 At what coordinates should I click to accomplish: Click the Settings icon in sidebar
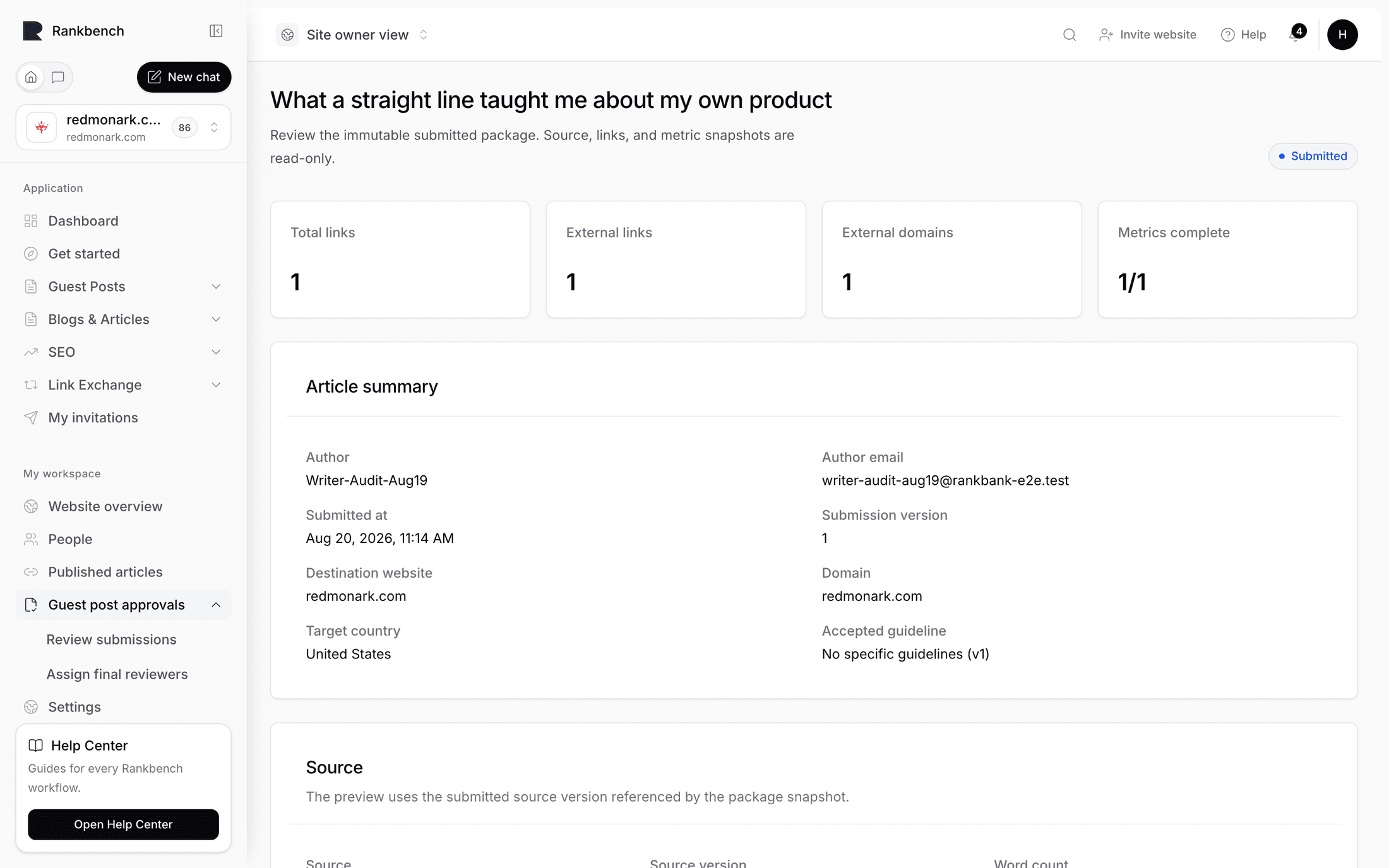(31, 707)
